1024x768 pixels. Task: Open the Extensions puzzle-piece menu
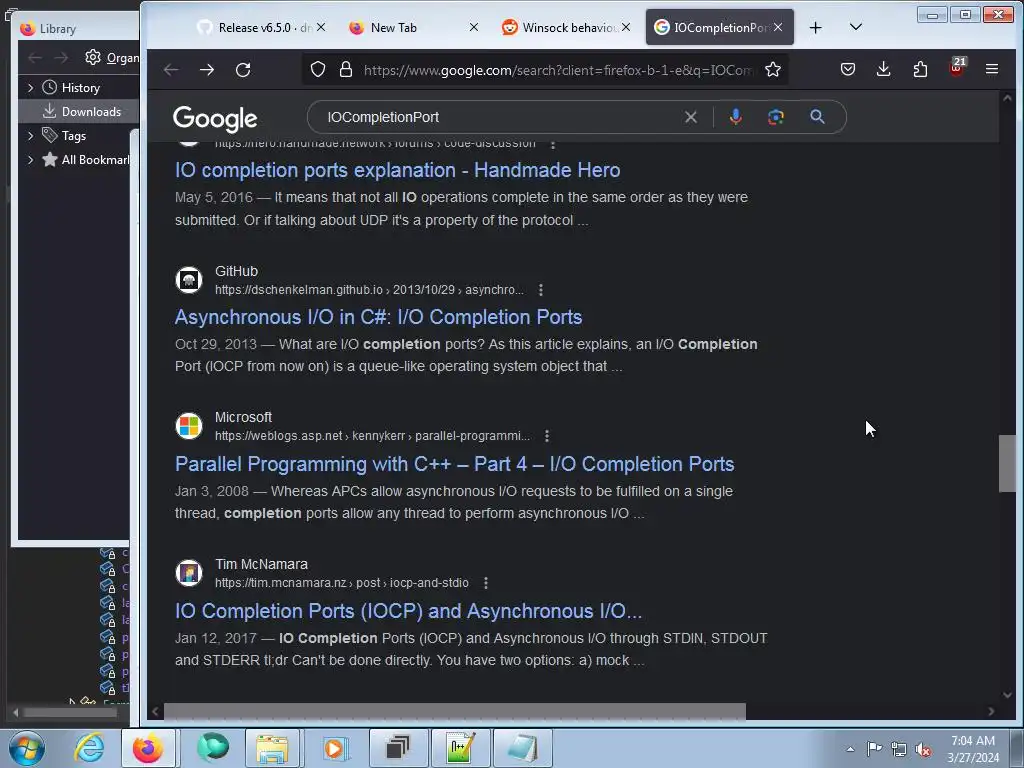click(920, 69)
